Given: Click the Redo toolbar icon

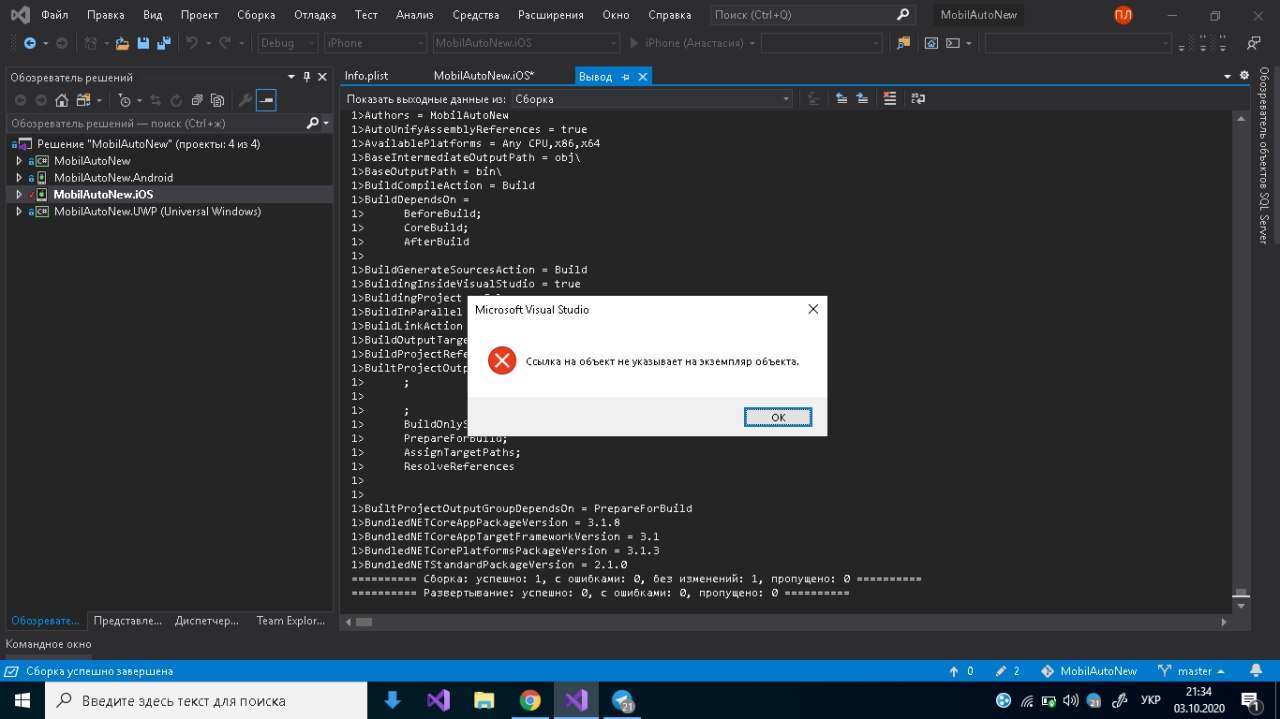Looking at the screenshot, I should [x=225, y=43].
